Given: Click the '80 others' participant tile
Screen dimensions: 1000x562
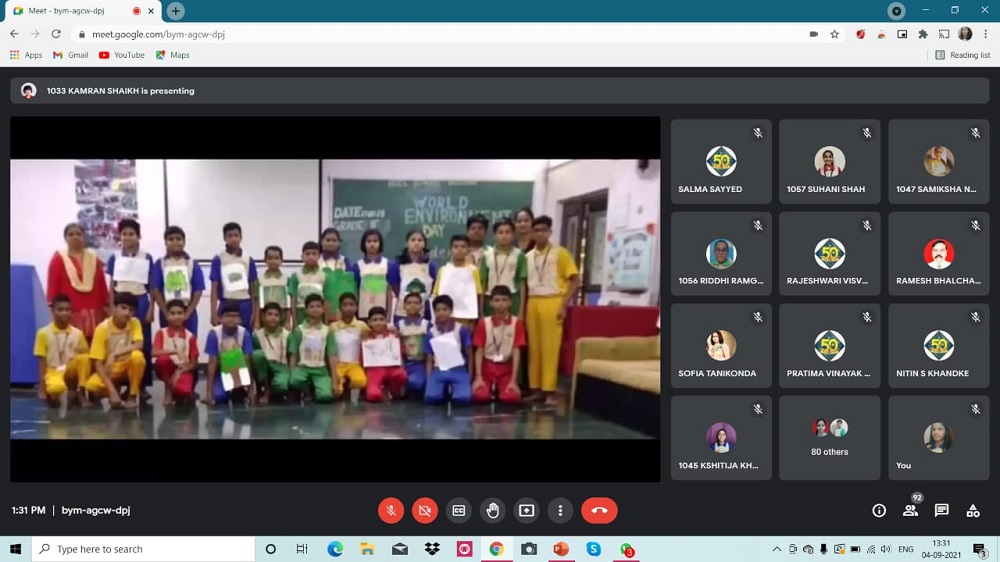Looking at the screenshot, I should click(829, 437).
